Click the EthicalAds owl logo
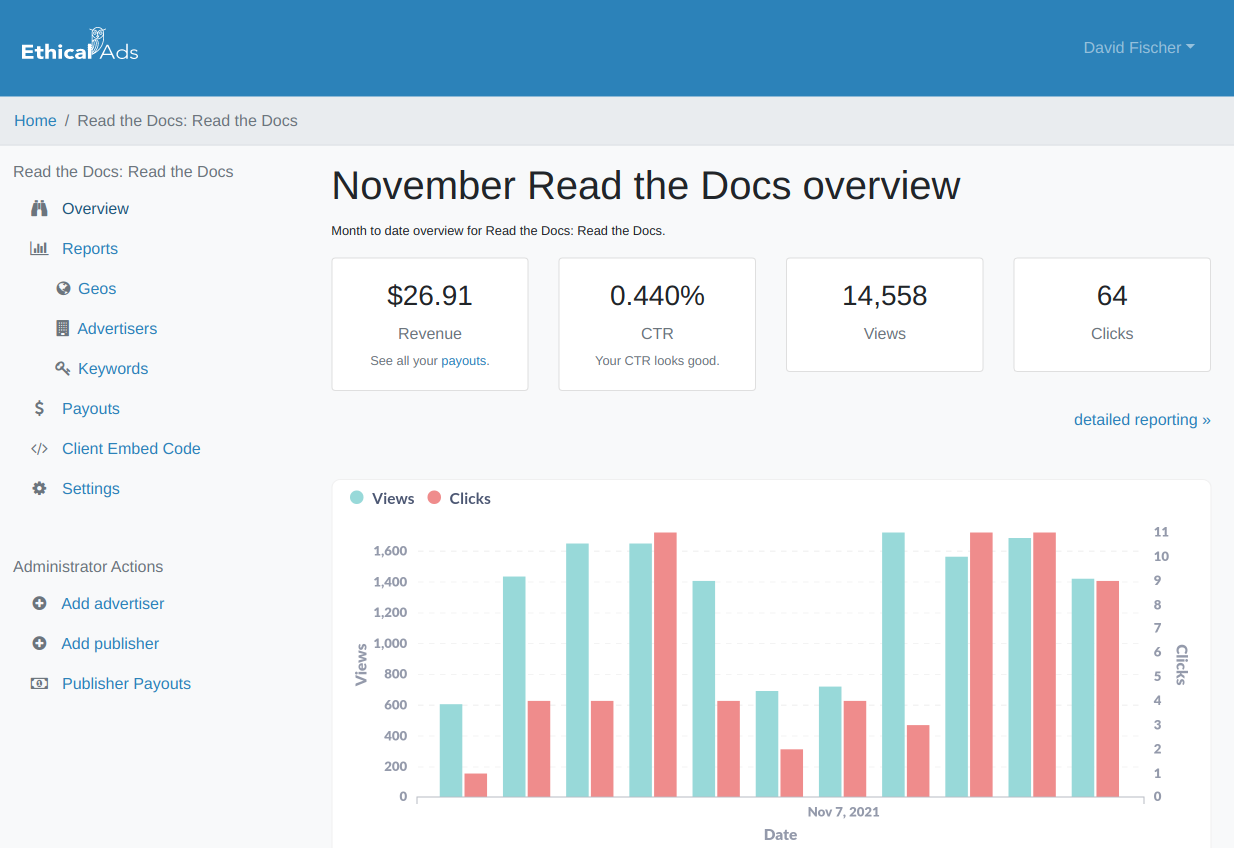The image size is (1234, 848). pyautogui.click(x=80, y=46)
